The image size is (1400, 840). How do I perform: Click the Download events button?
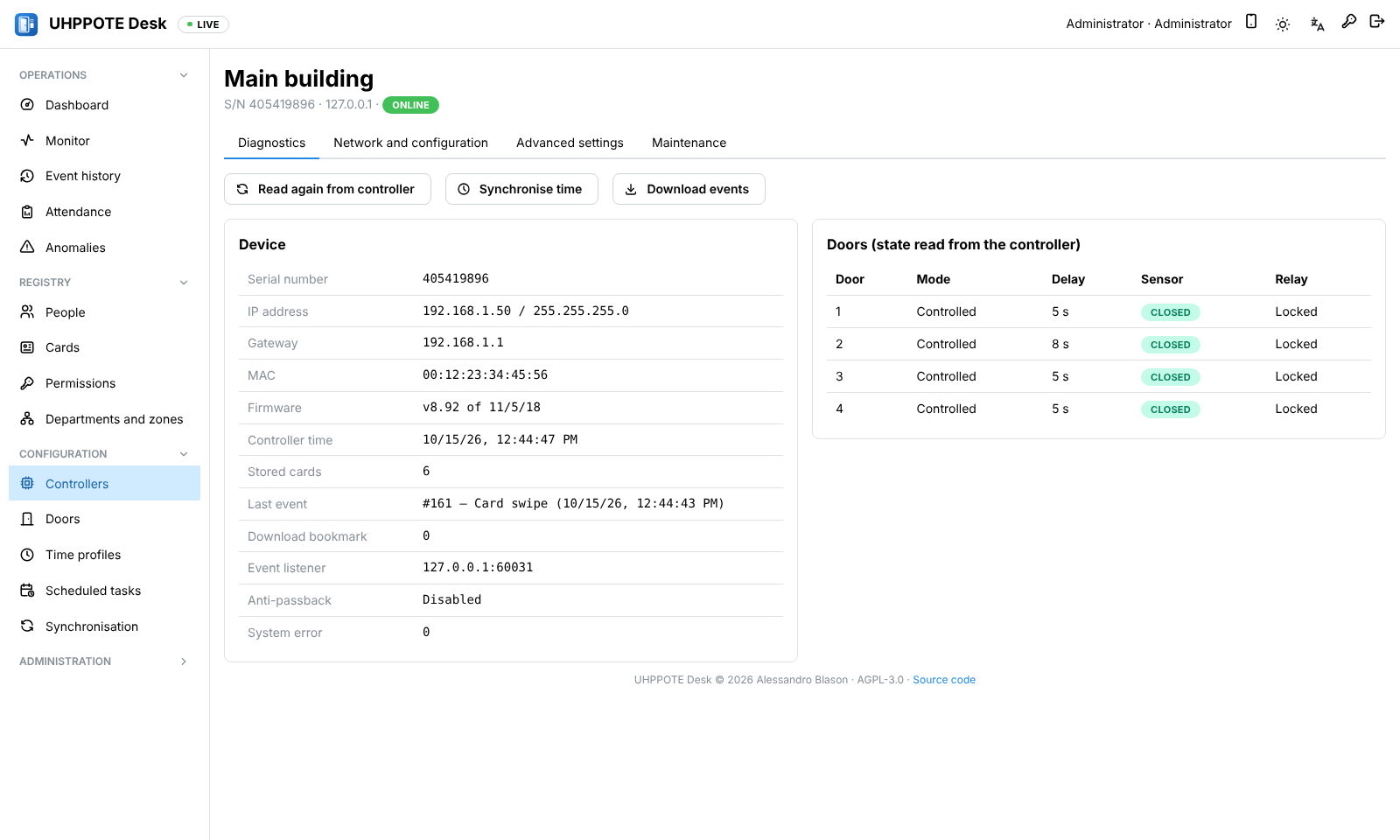(689, 189)
